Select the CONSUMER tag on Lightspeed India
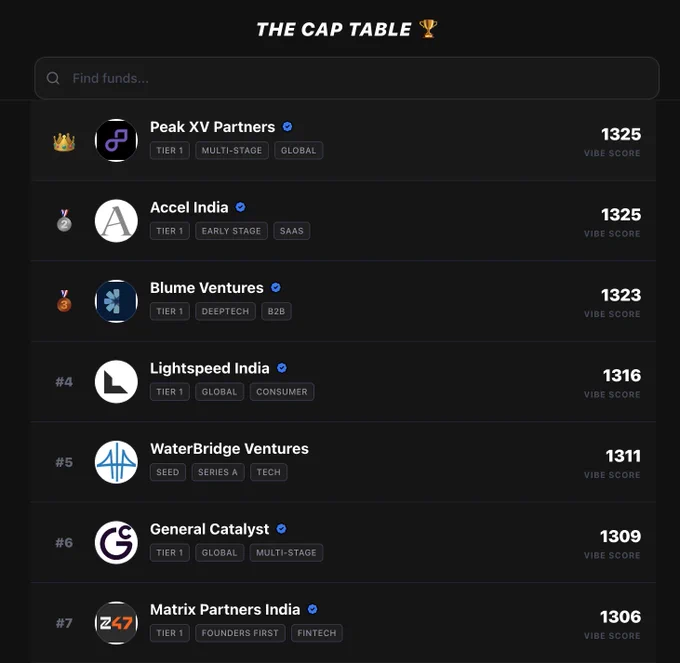The height and width of the screenshot is (663, 680). pyautogui.click(x=282, y=392)
